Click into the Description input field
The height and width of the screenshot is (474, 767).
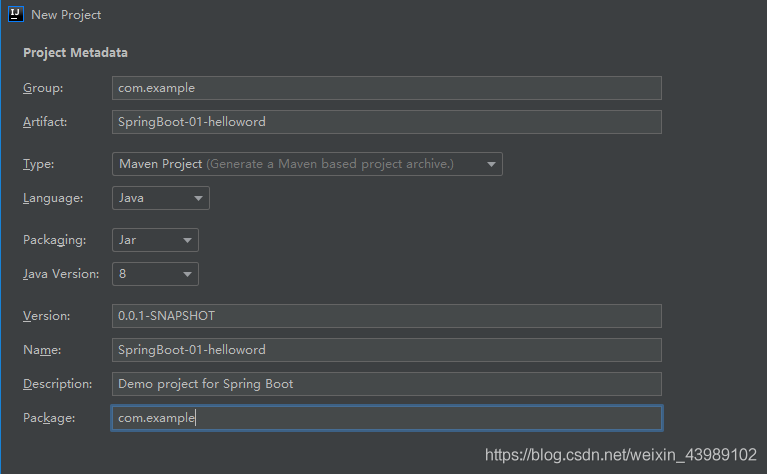(x=386, y=384)
